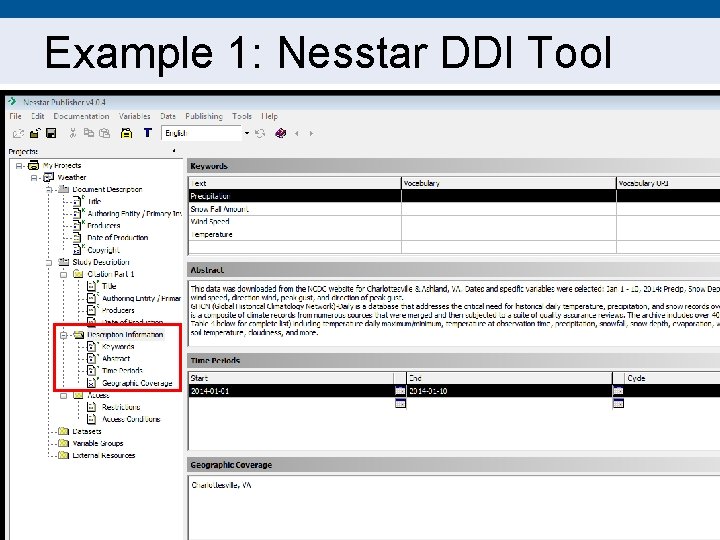The image size is (720, 540).
Task: Select Time Periods in the project tree
Action: click(x=122, y=370)
